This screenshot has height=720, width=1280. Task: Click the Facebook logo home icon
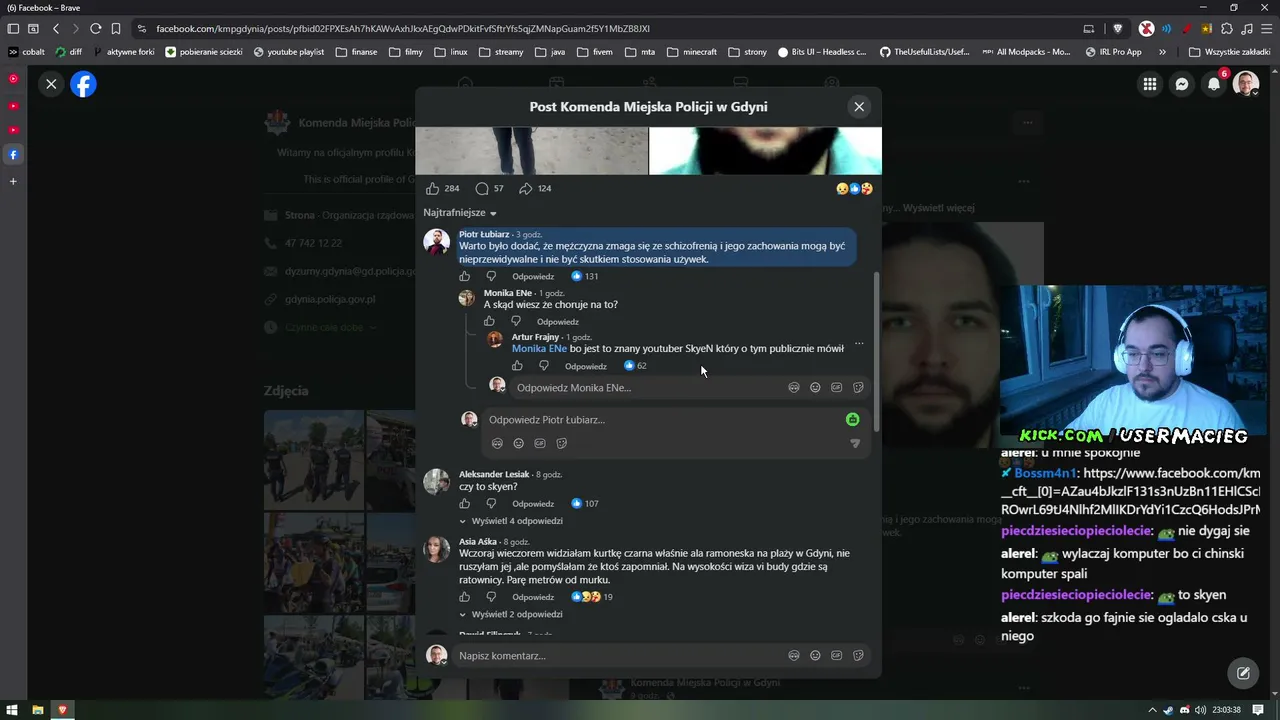click(x=84, y=85)
